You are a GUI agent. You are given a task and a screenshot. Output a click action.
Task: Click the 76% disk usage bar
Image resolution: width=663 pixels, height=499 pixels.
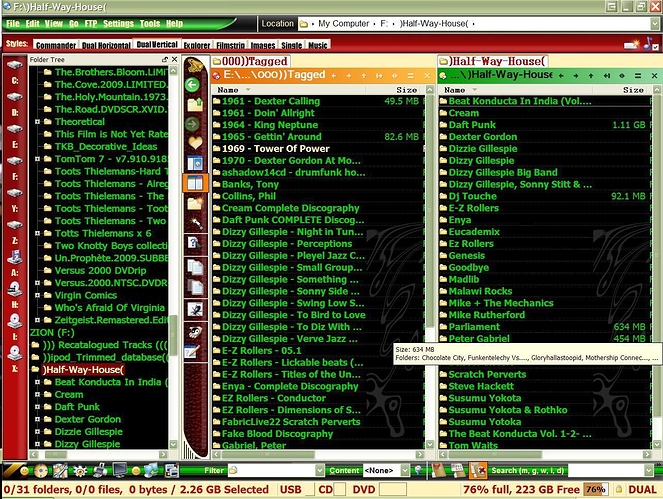tap(596, 490)
